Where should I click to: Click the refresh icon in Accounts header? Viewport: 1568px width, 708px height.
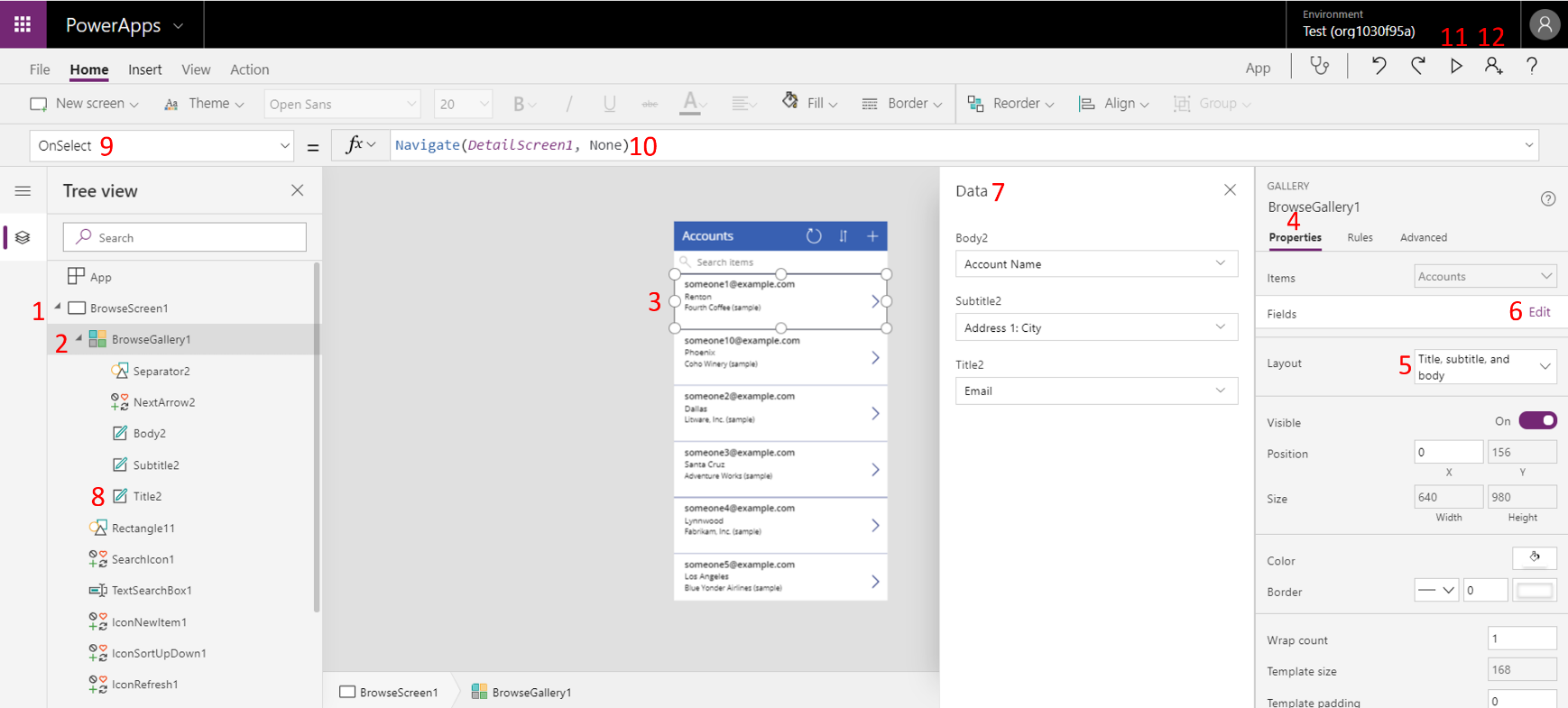pyautogui.click(x=814, y=236)
